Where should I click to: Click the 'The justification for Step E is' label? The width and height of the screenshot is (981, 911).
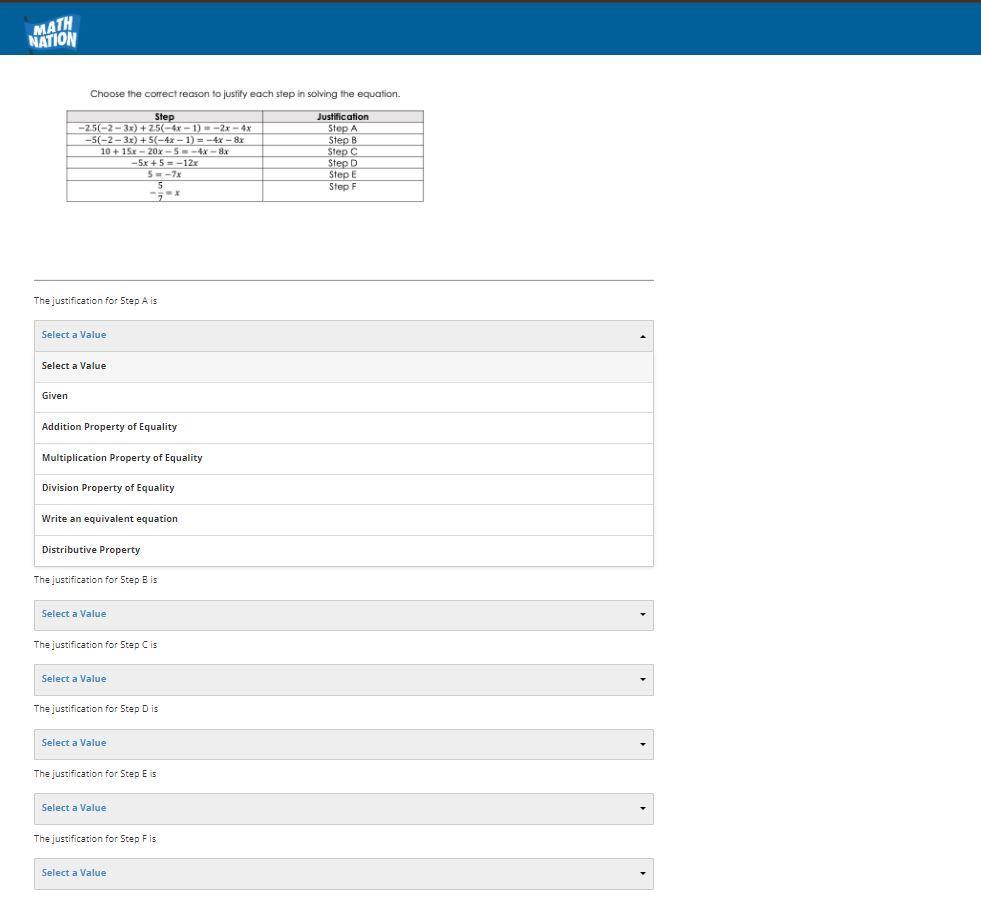[95, 774]
